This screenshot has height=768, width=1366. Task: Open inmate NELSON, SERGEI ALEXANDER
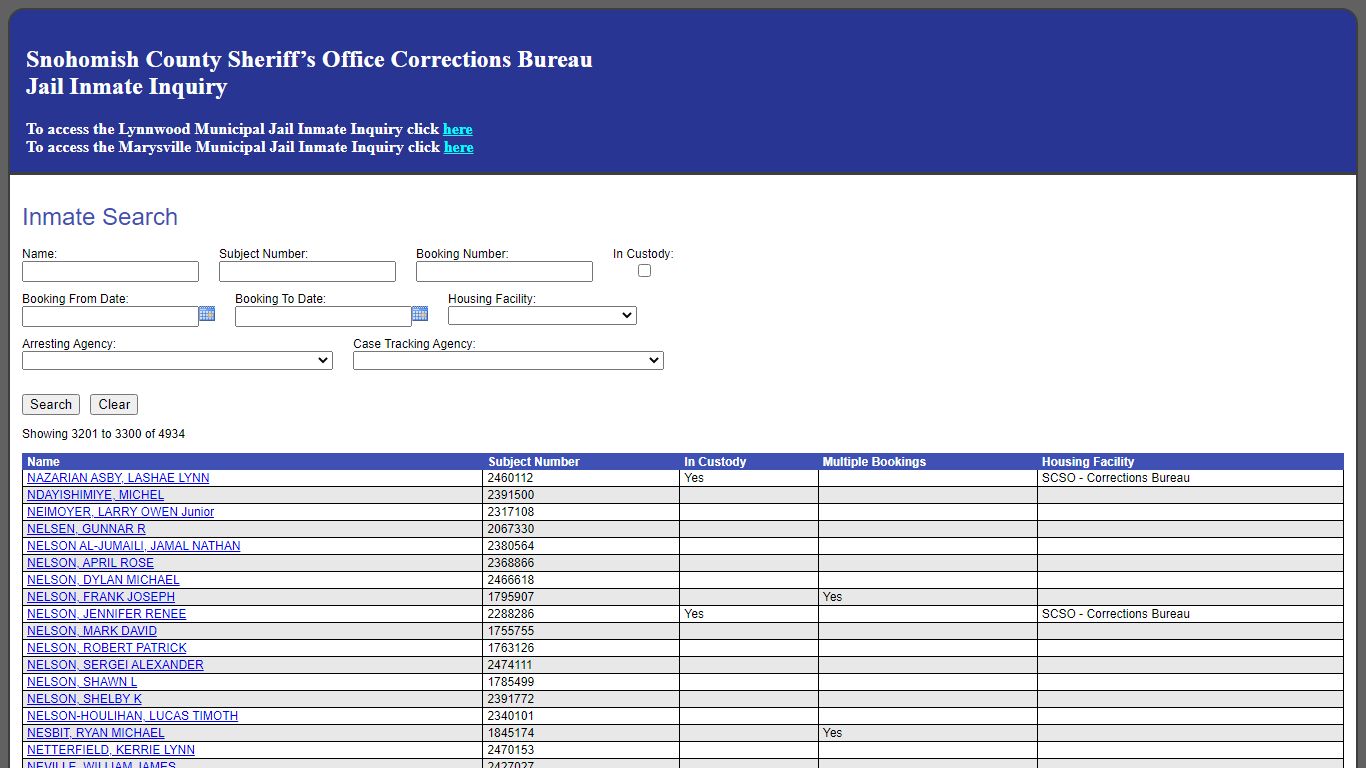(x=115, y=665)
